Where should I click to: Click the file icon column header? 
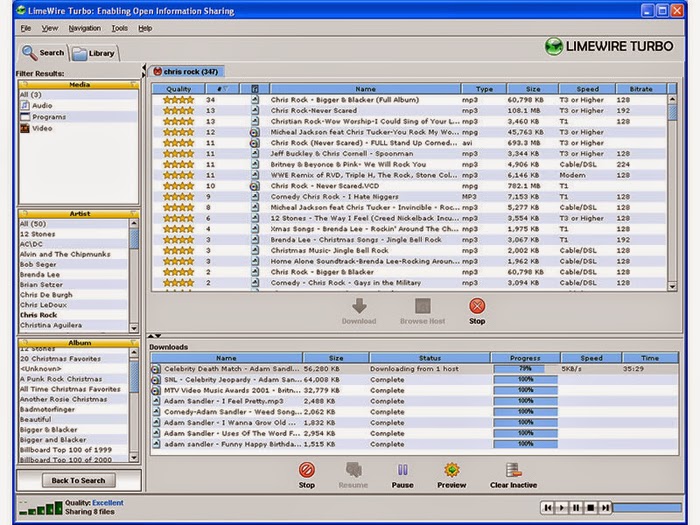click(254, 89)
